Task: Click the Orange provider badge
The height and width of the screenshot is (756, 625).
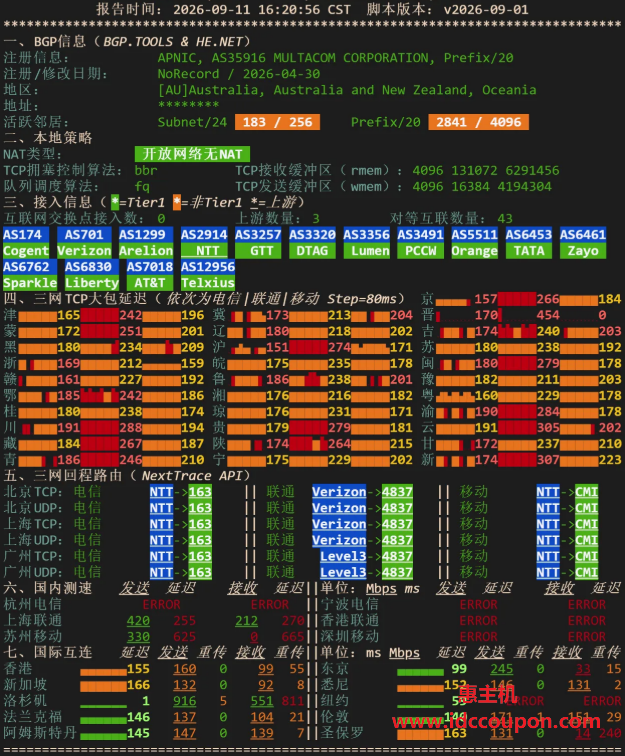Action: coord(475,251)
